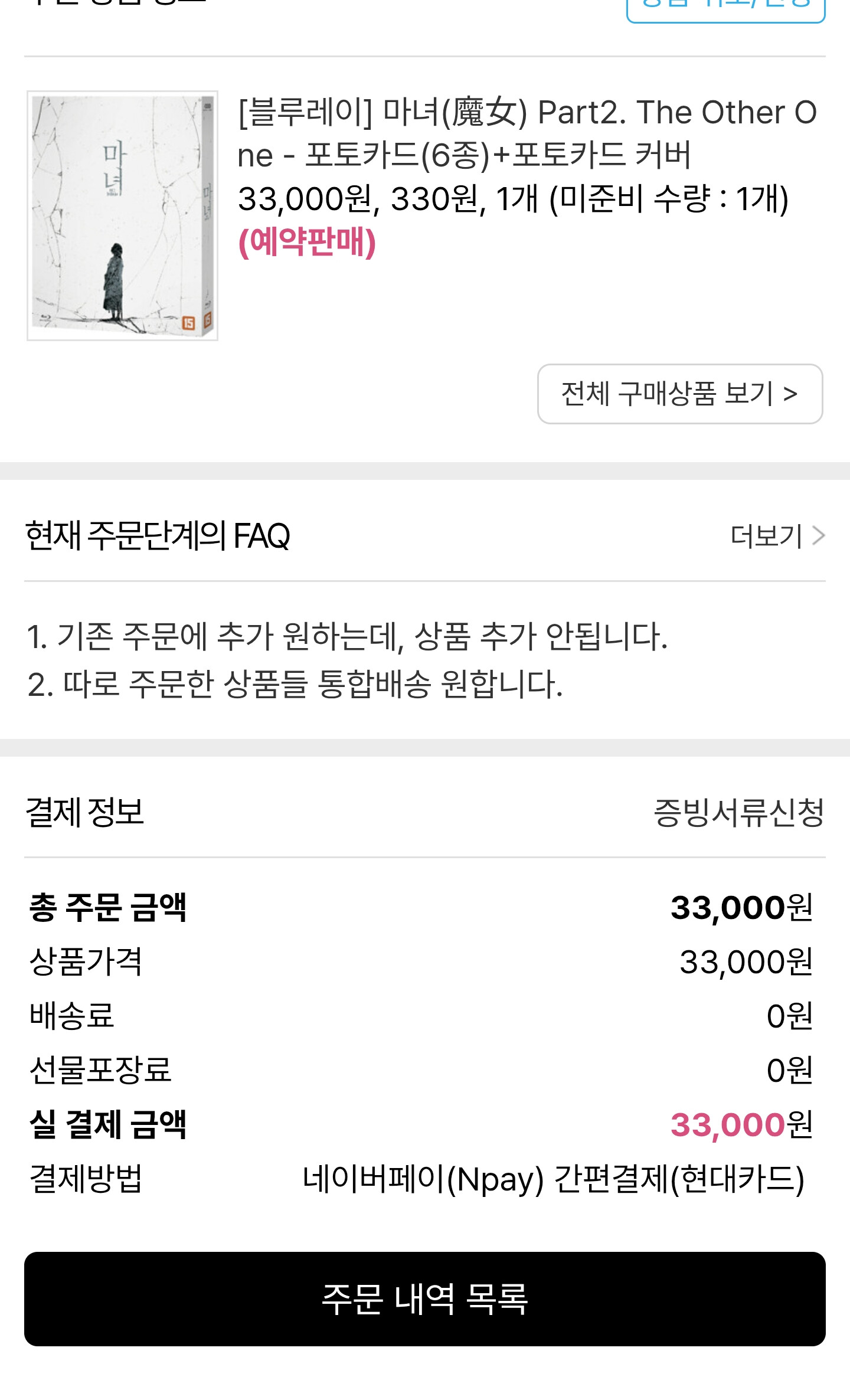Tap the Blu-ray cover thumbnail of 마녀
The height and width of the screenshot is (1400, 850).
point(122,215)
